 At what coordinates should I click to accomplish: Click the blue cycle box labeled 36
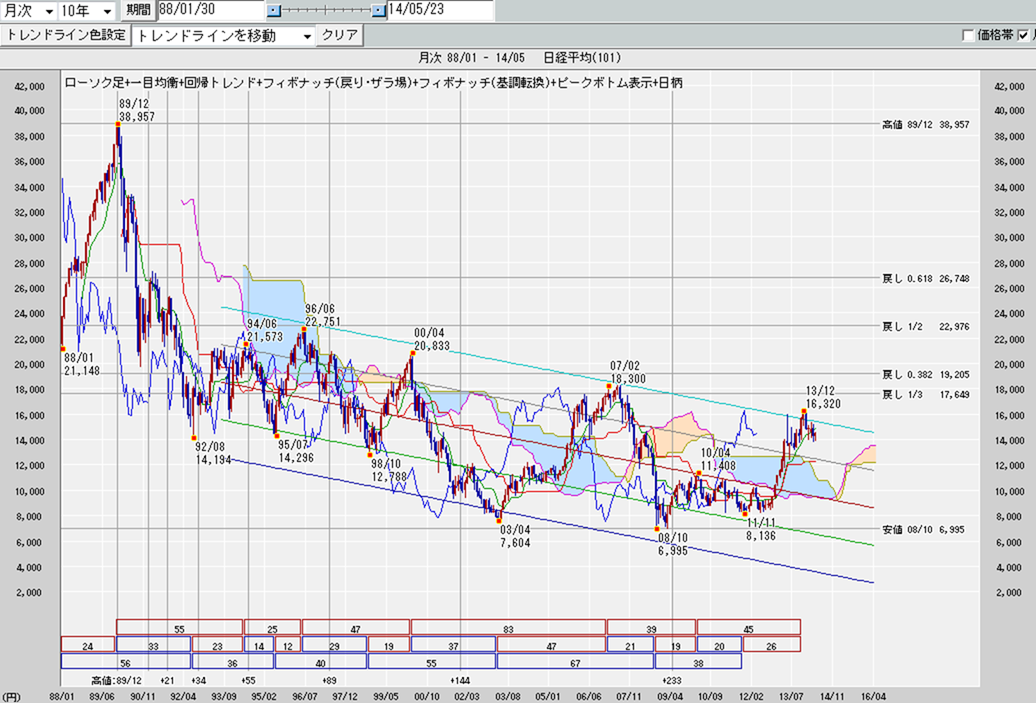point(233,661)
